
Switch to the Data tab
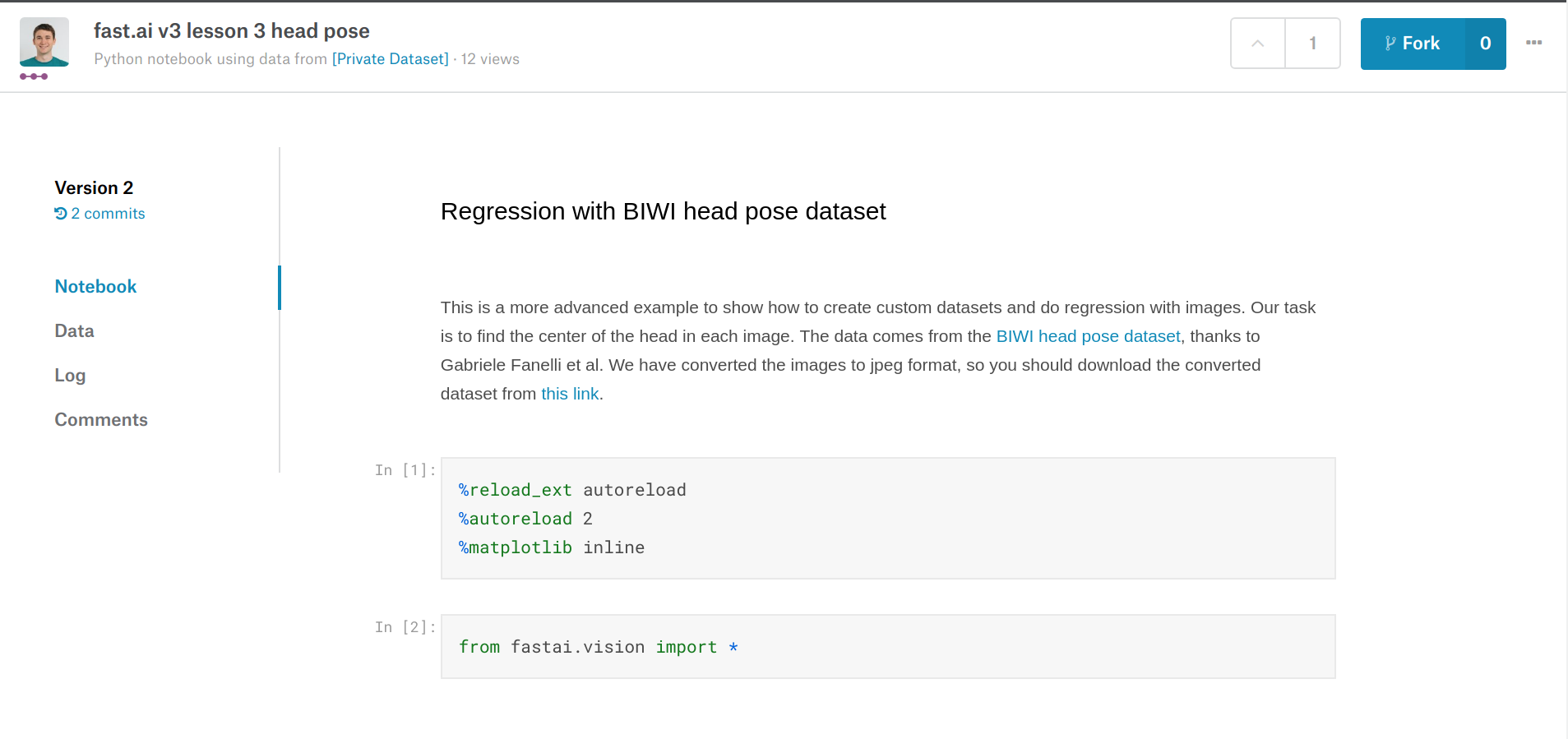point(74,331)
